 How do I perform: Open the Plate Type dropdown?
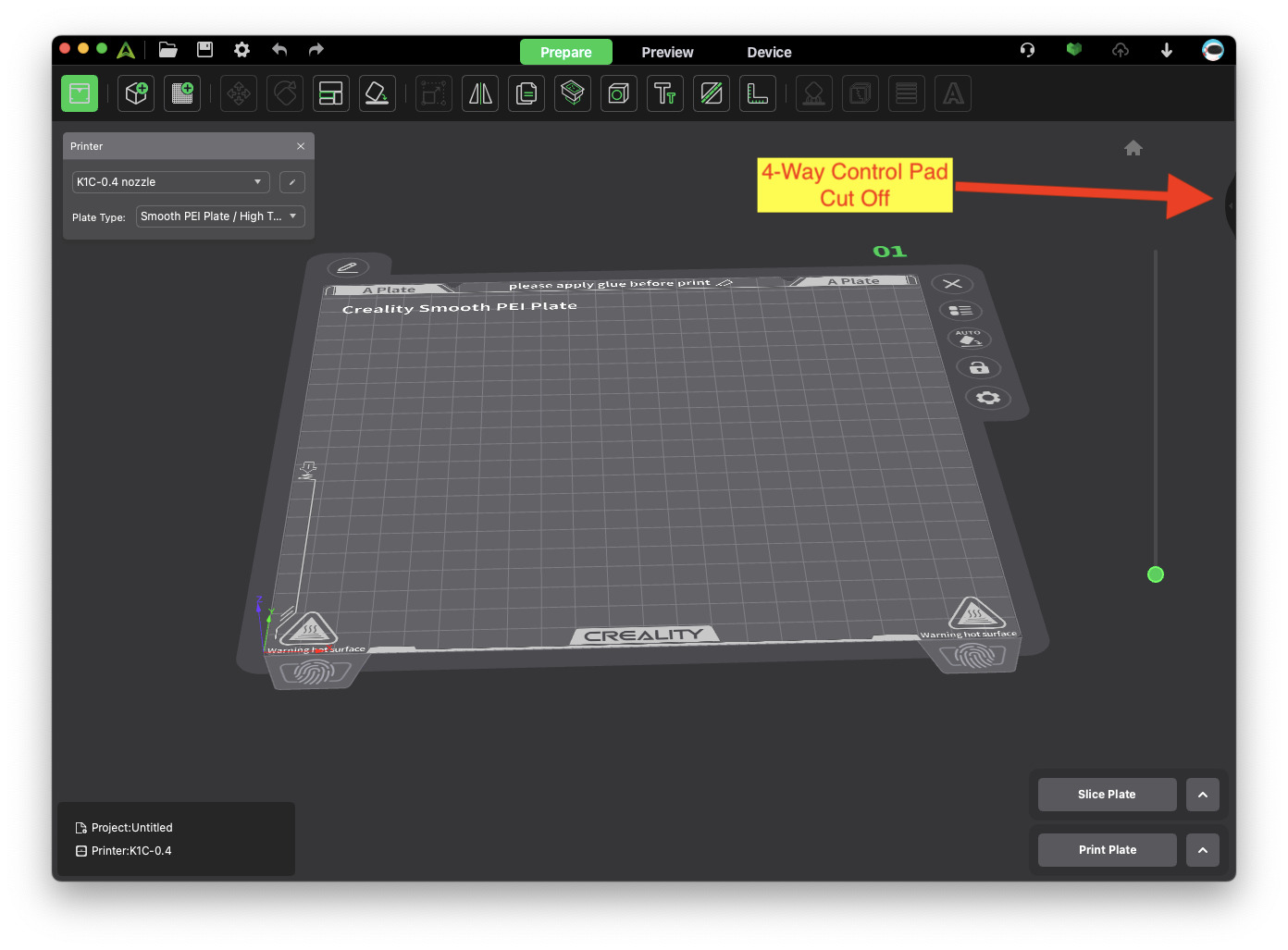tap(220, 216)
